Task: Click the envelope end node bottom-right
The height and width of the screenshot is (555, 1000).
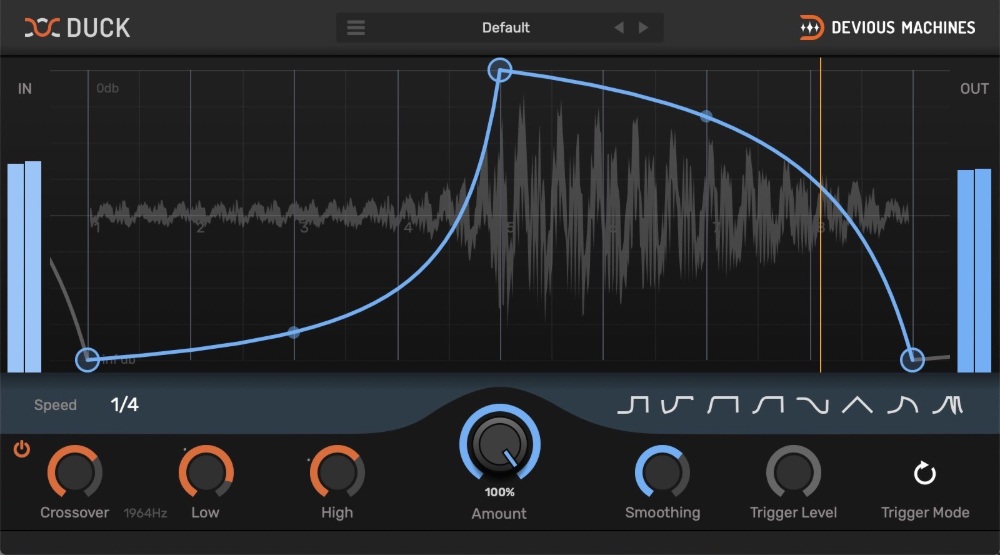Action: [912, 360]
